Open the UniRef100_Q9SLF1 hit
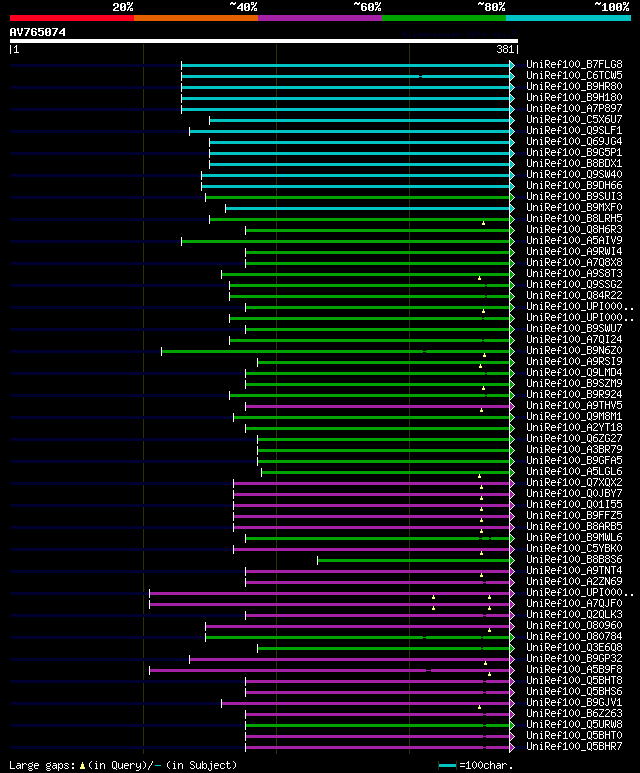Screen dimensions: 640x773 [x=574, y=131]
